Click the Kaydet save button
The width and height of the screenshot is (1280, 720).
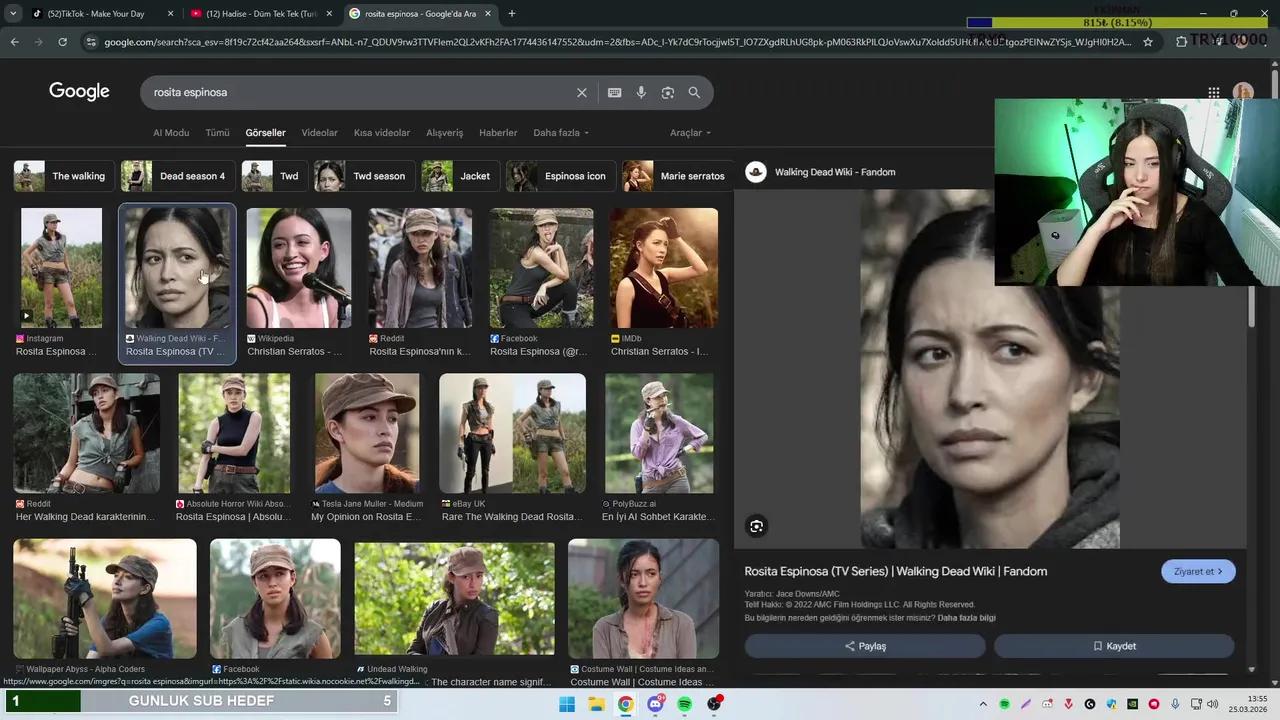(1114, 646)
